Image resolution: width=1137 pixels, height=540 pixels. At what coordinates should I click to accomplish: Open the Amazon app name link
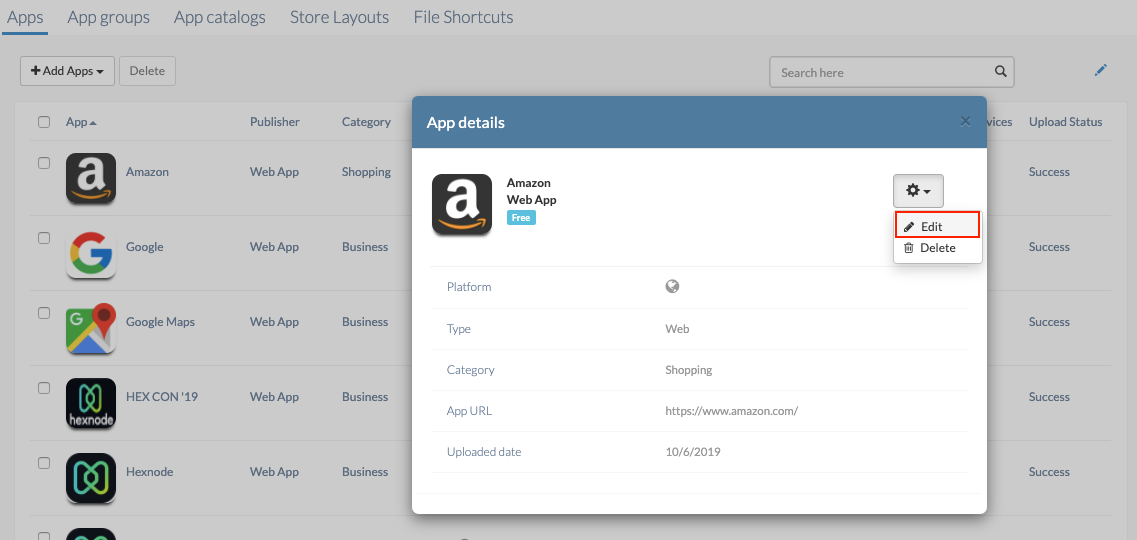[x=147, y=172]
